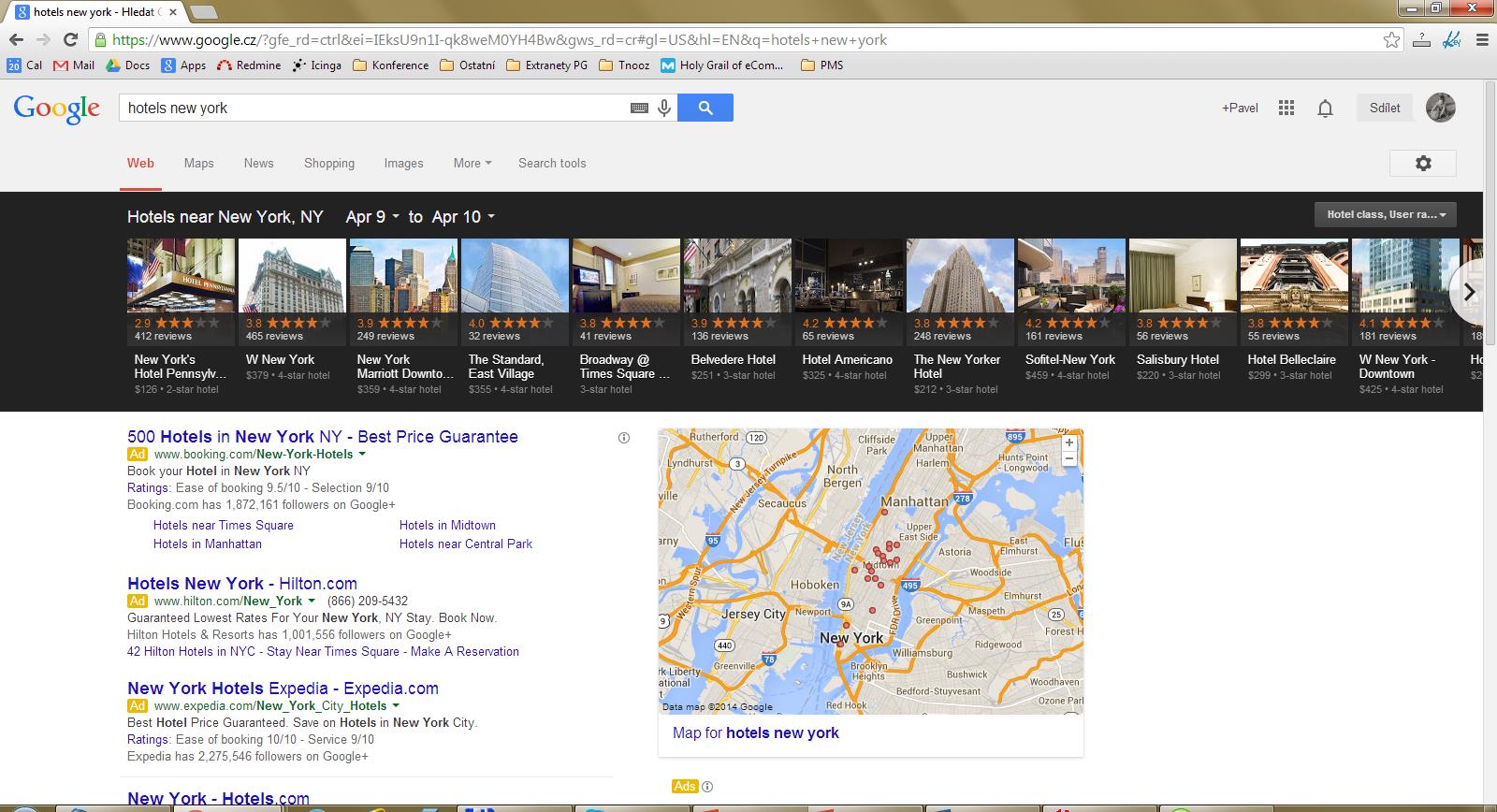Click the browser forward arrow
This screenshot has width=1497, height=812.
[43, 40]
